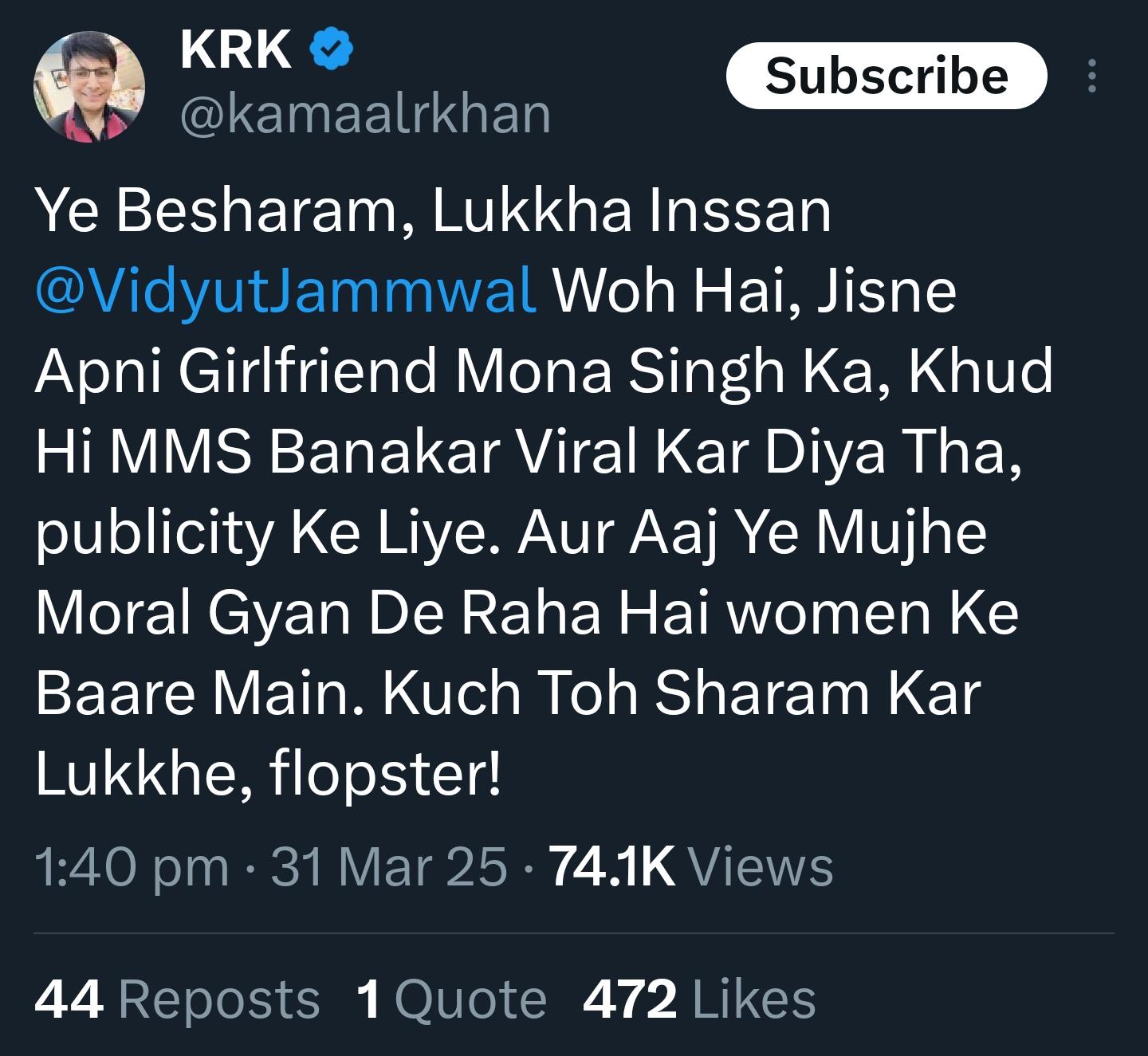Image resolution: width=1148 pixels, height=1056 pixels.
Task: Click the word flopster! in tweet
Action: (x=387, y=775)
